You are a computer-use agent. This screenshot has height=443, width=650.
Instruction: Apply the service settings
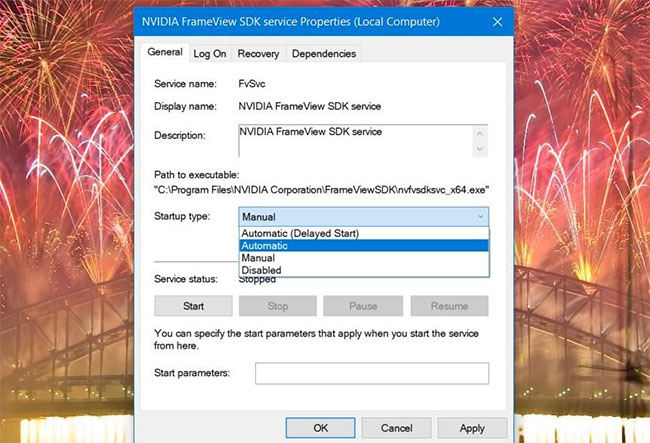472,428
